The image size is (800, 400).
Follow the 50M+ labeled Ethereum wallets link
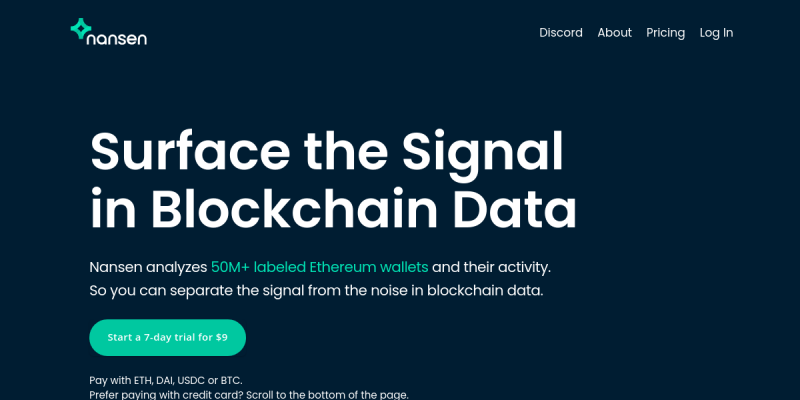[x=319, y=267]
